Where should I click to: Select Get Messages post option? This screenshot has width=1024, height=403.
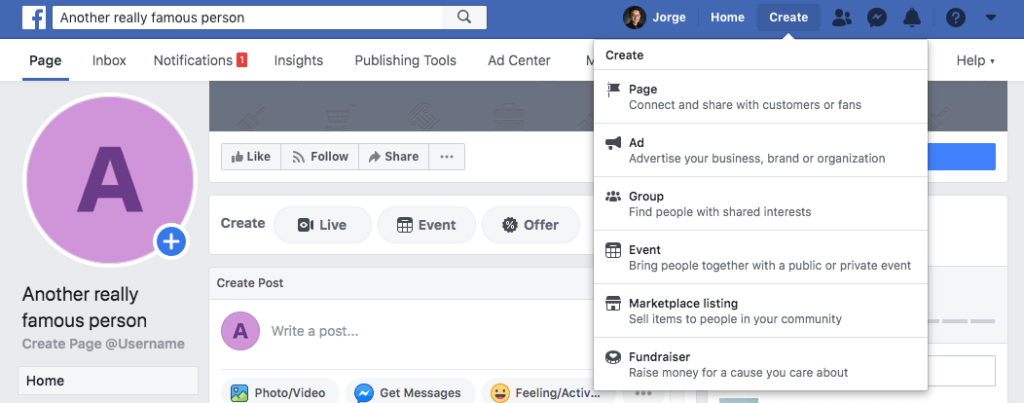pyautogui.click(x=411, y=393)
